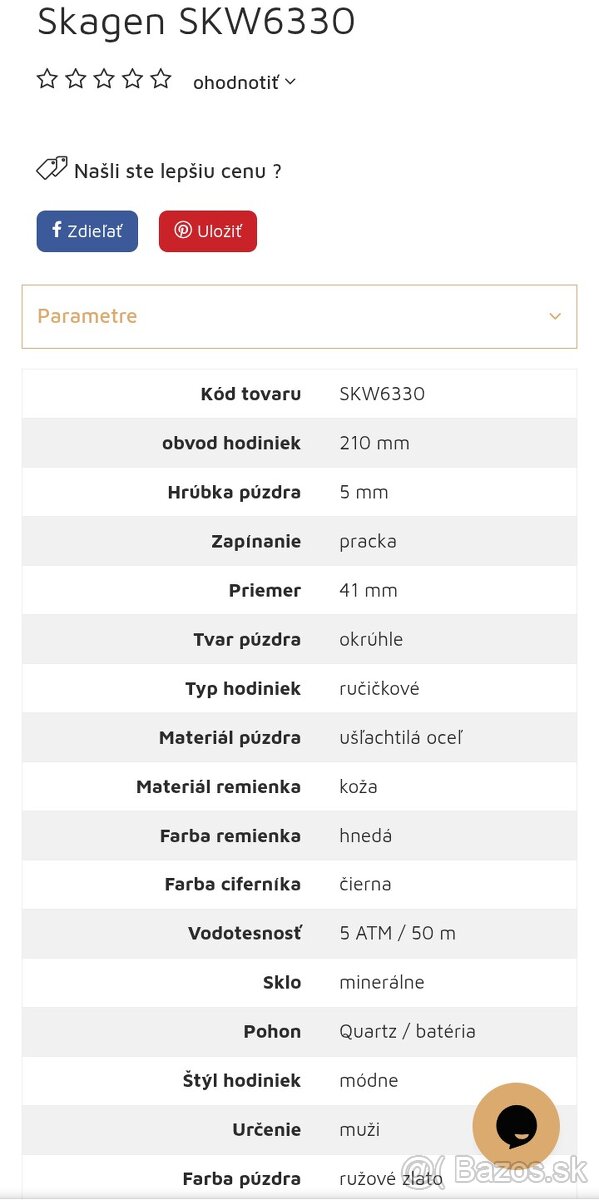This screenshot has height=1200, width=599.
Task: Click the Vodotesnosť parameter row
Action: 299,933
